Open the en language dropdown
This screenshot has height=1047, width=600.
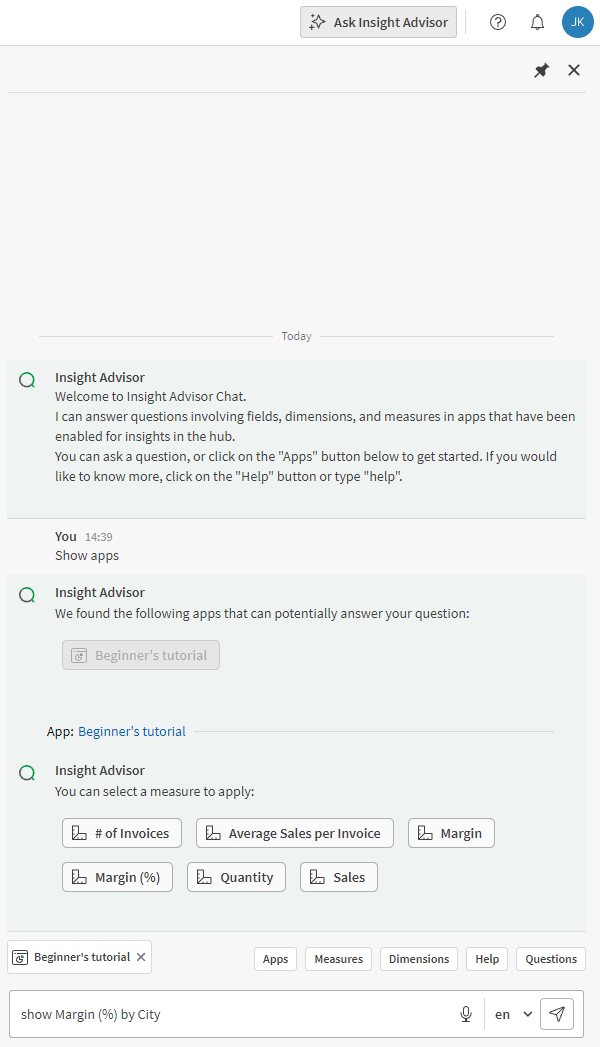(x=513, y=1014)
